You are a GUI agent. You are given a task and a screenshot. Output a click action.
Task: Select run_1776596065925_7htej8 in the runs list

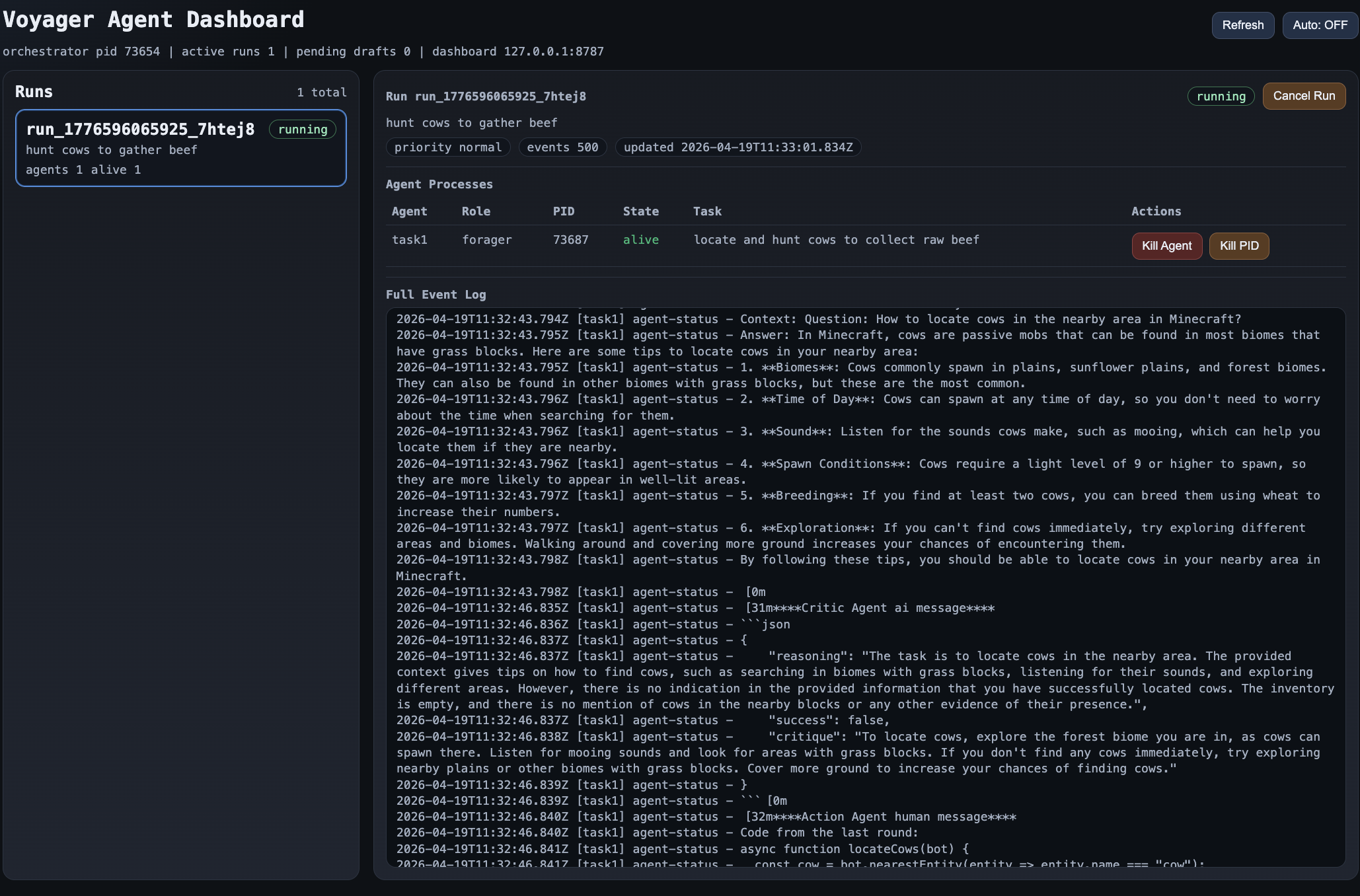[x=140, y=130]
